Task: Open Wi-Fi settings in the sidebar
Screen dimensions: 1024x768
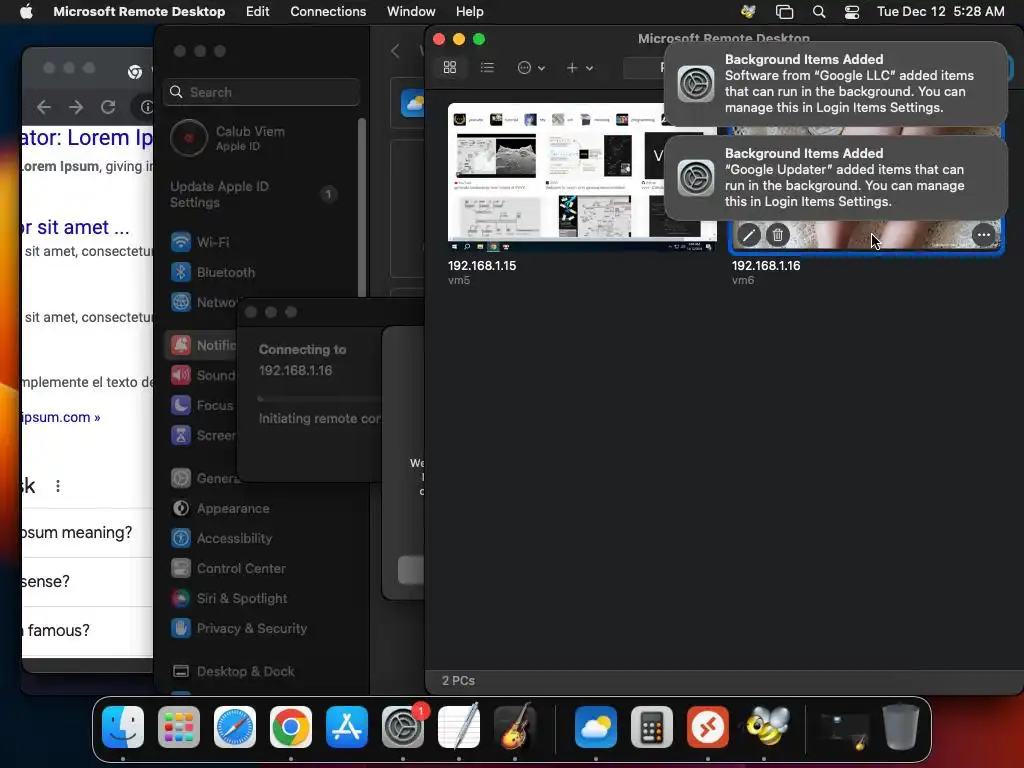Action: tap(261, 242)
